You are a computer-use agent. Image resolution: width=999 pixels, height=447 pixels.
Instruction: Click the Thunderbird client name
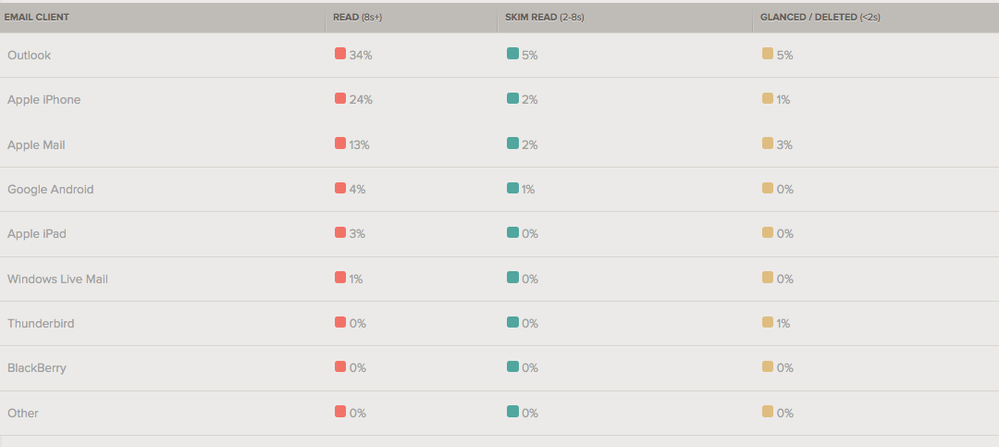(41, 324)
